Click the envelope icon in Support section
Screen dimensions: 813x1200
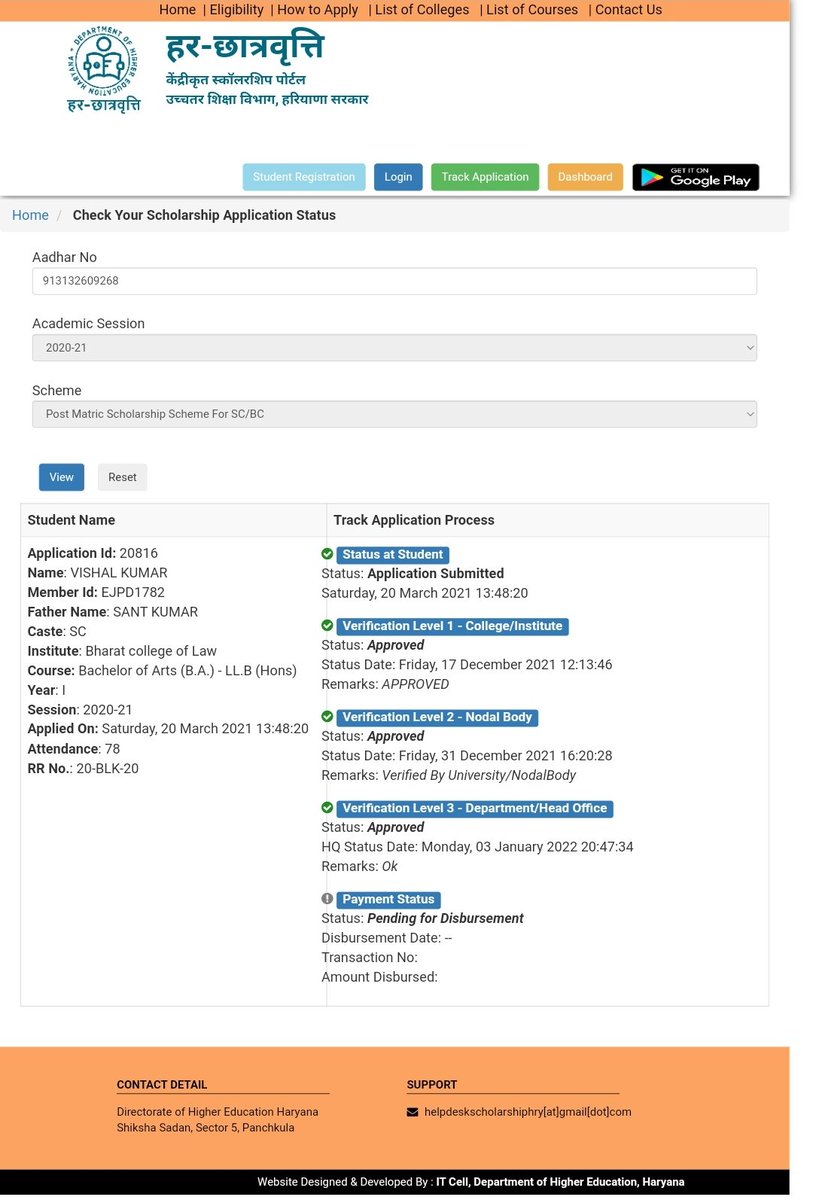click(x=413, y=1112)
